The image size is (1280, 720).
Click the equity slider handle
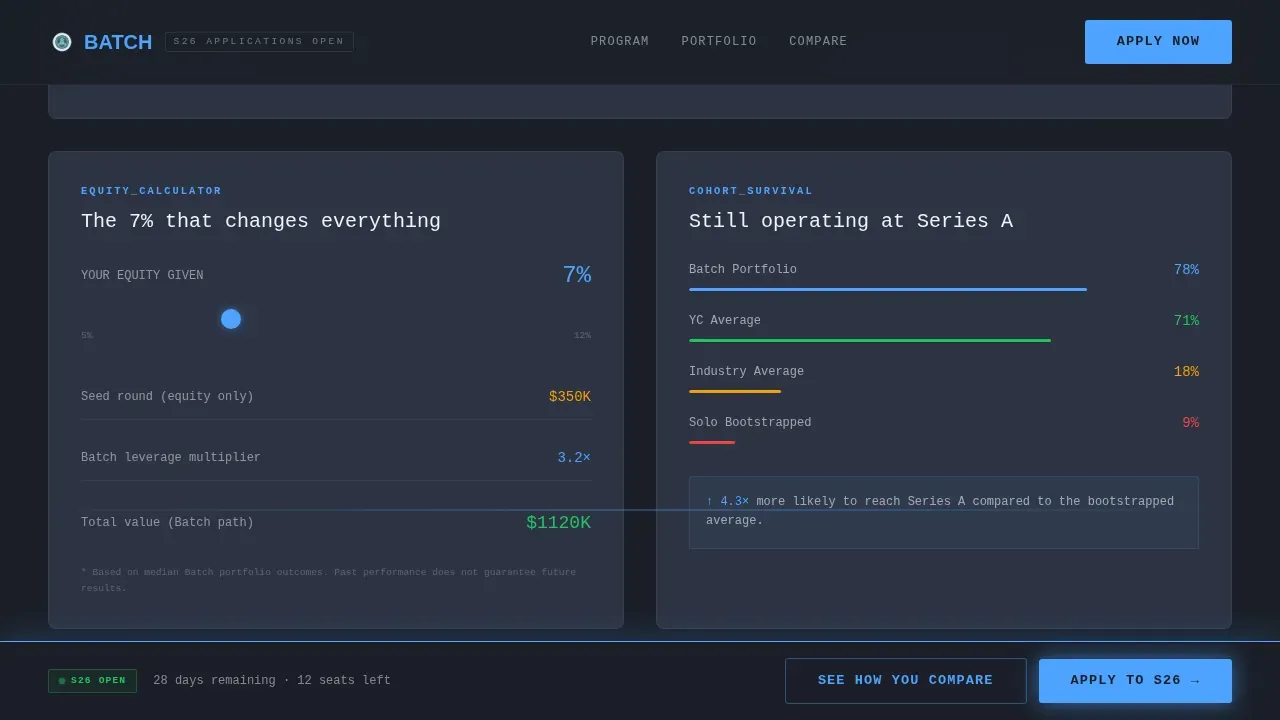[x=231, y=319]
